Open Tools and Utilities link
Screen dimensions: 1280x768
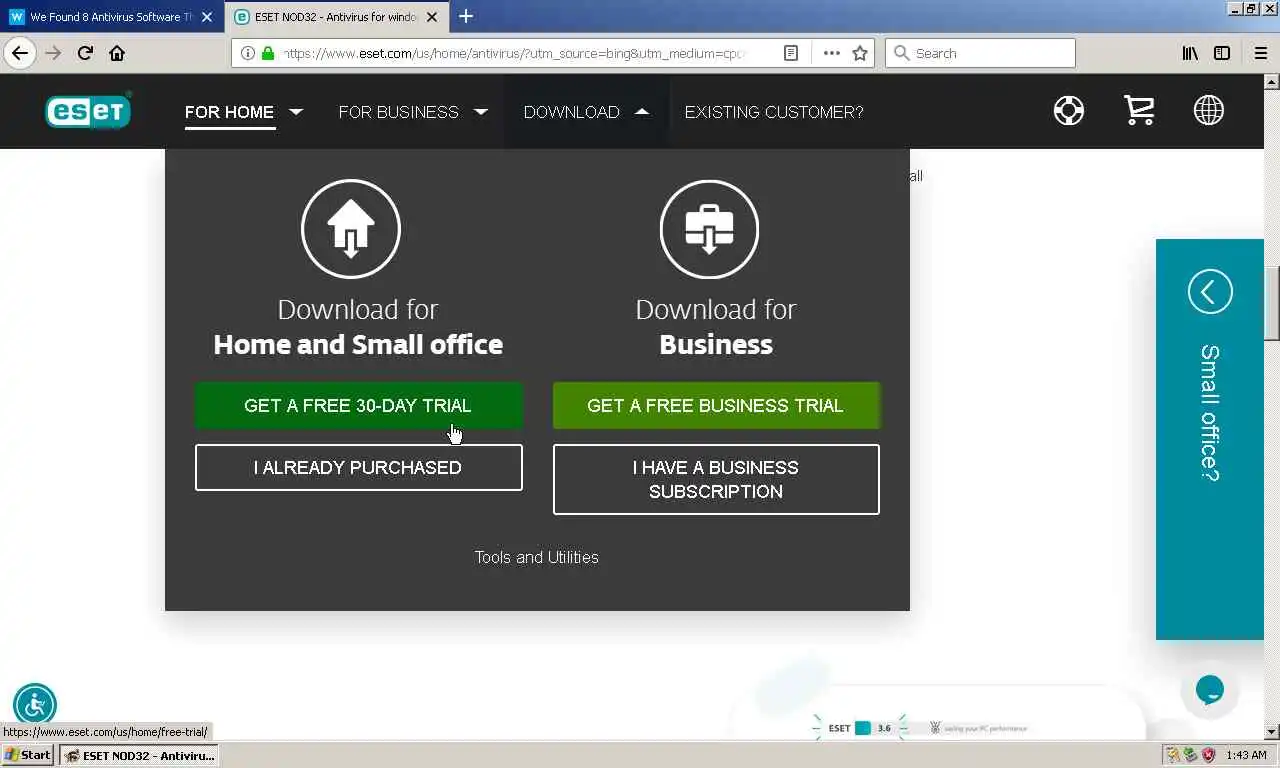[537, 557]
